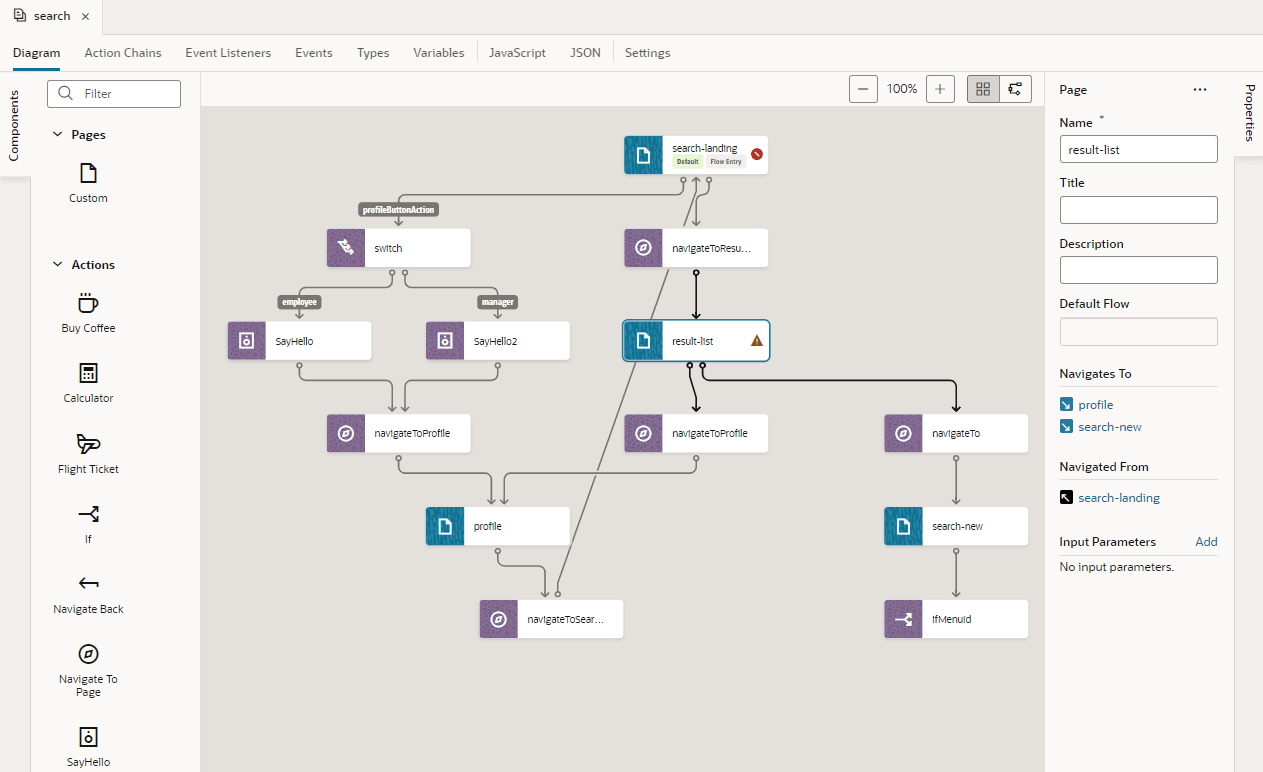Viewport: 1263px width, 772px height.
Task: Click the profile link under Navigates To
Action: click(x=1095, y=404)
